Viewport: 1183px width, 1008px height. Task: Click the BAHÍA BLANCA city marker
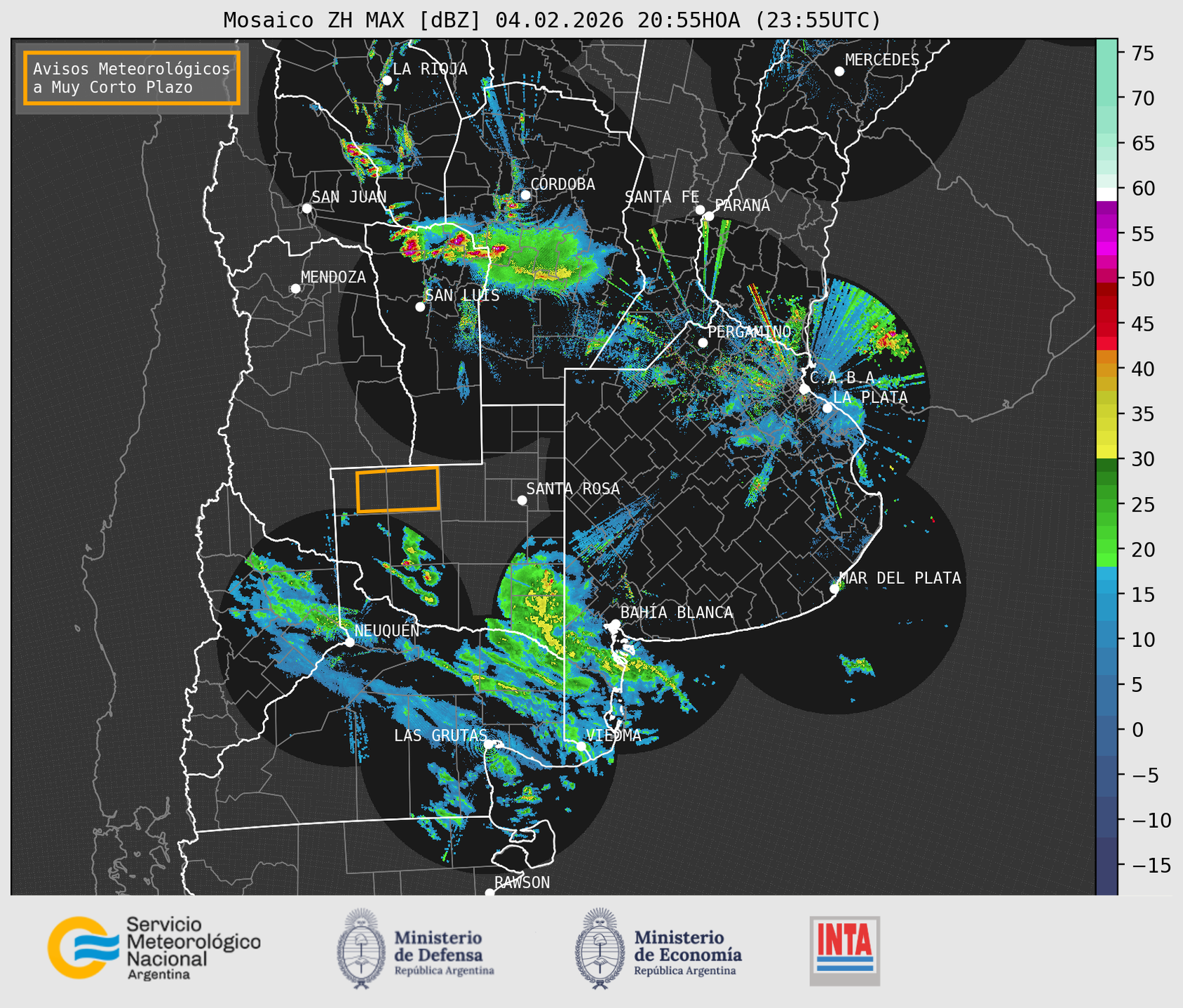(x=615, y=624)
